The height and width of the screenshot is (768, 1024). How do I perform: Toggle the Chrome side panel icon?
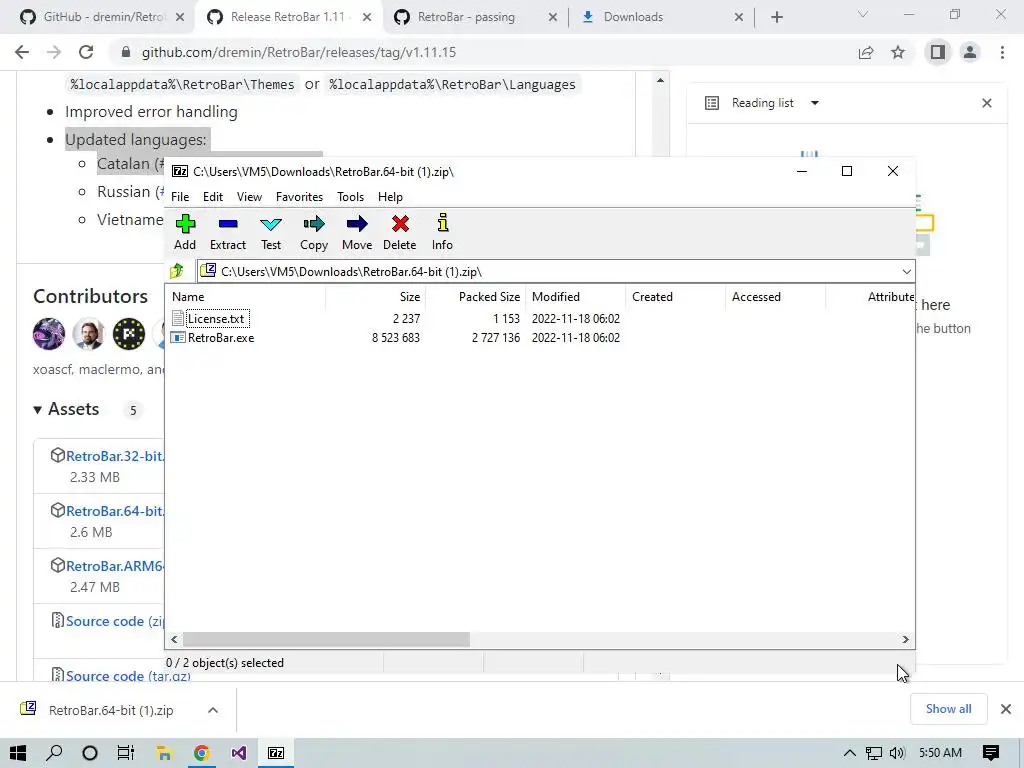coord(938,52)
